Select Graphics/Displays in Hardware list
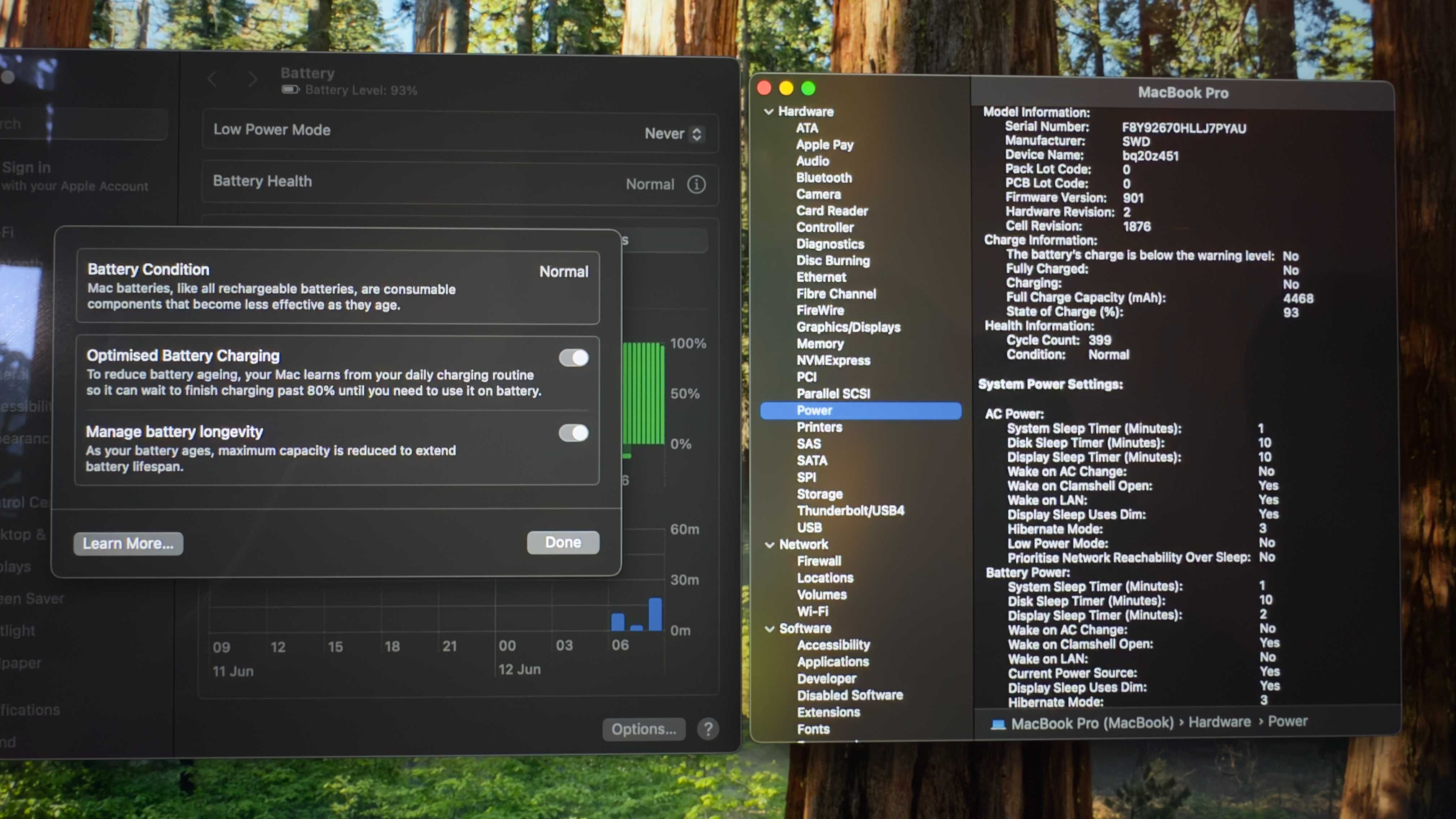The height and width of the screenshot is (819, 1456). (848, 327)
